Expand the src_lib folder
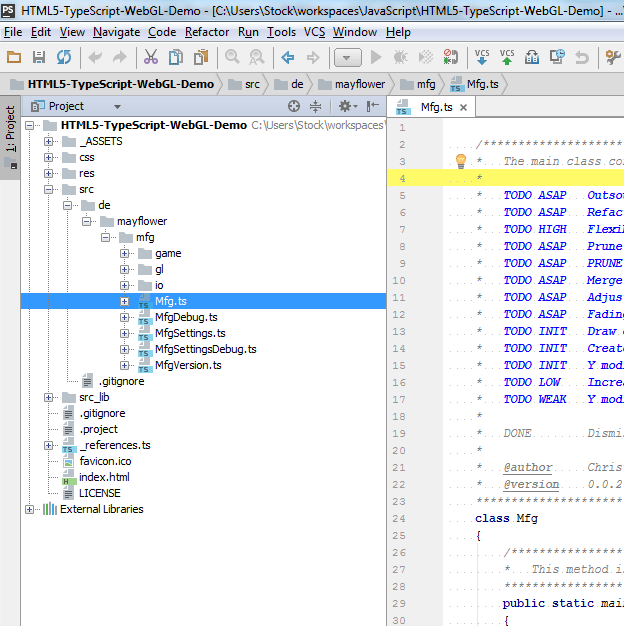 click(49, 397)
